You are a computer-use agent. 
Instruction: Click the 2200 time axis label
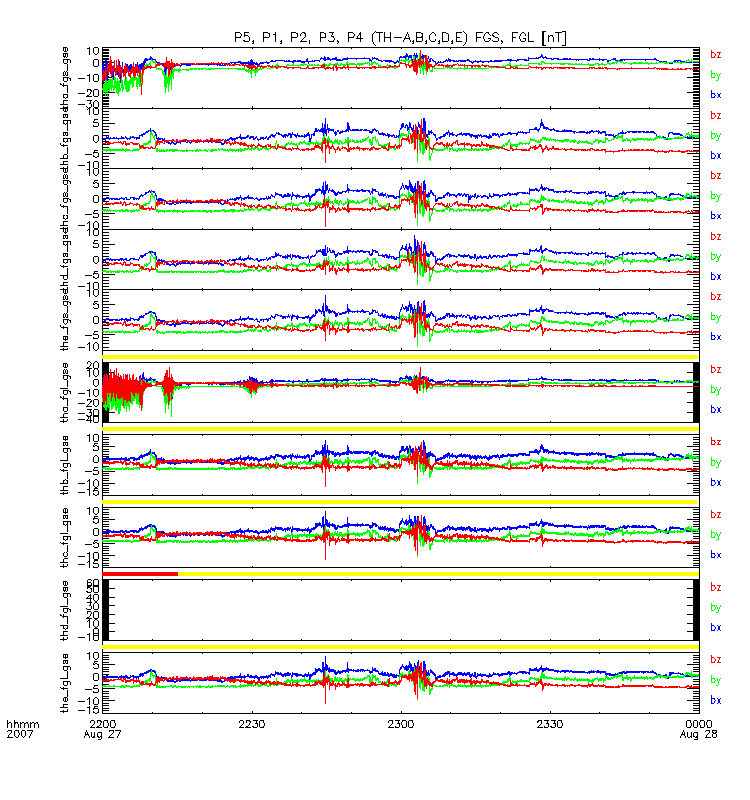point(103,724)
